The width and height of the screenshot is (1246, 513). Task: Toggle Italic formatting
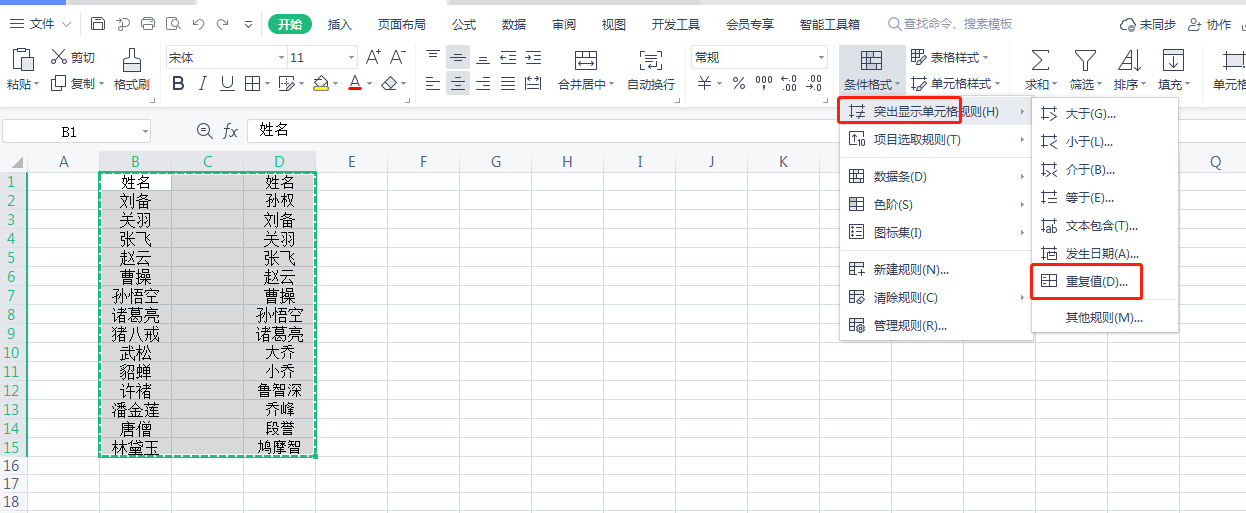203,84
